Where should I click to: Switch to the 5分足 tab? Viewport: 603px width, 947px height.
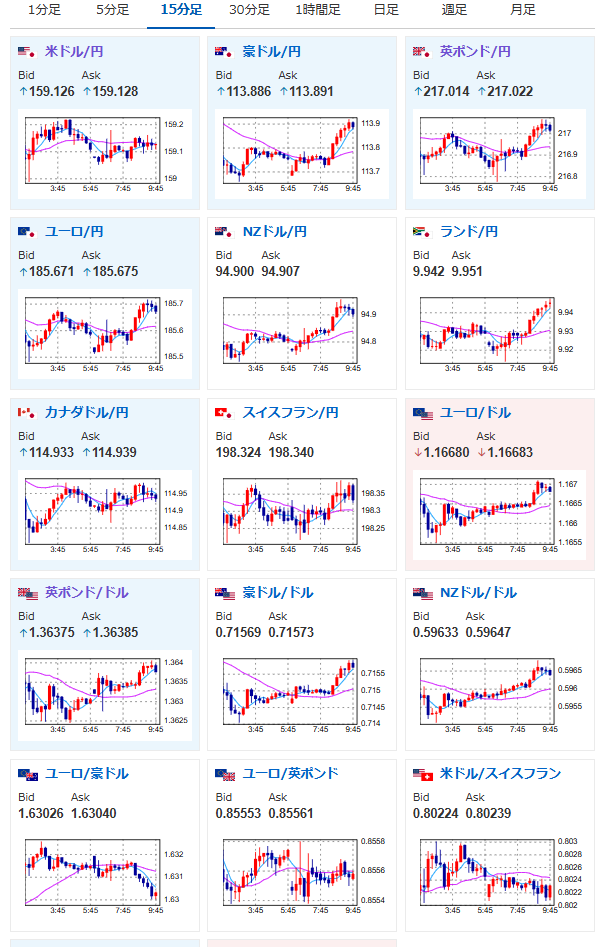click(112, 10)
